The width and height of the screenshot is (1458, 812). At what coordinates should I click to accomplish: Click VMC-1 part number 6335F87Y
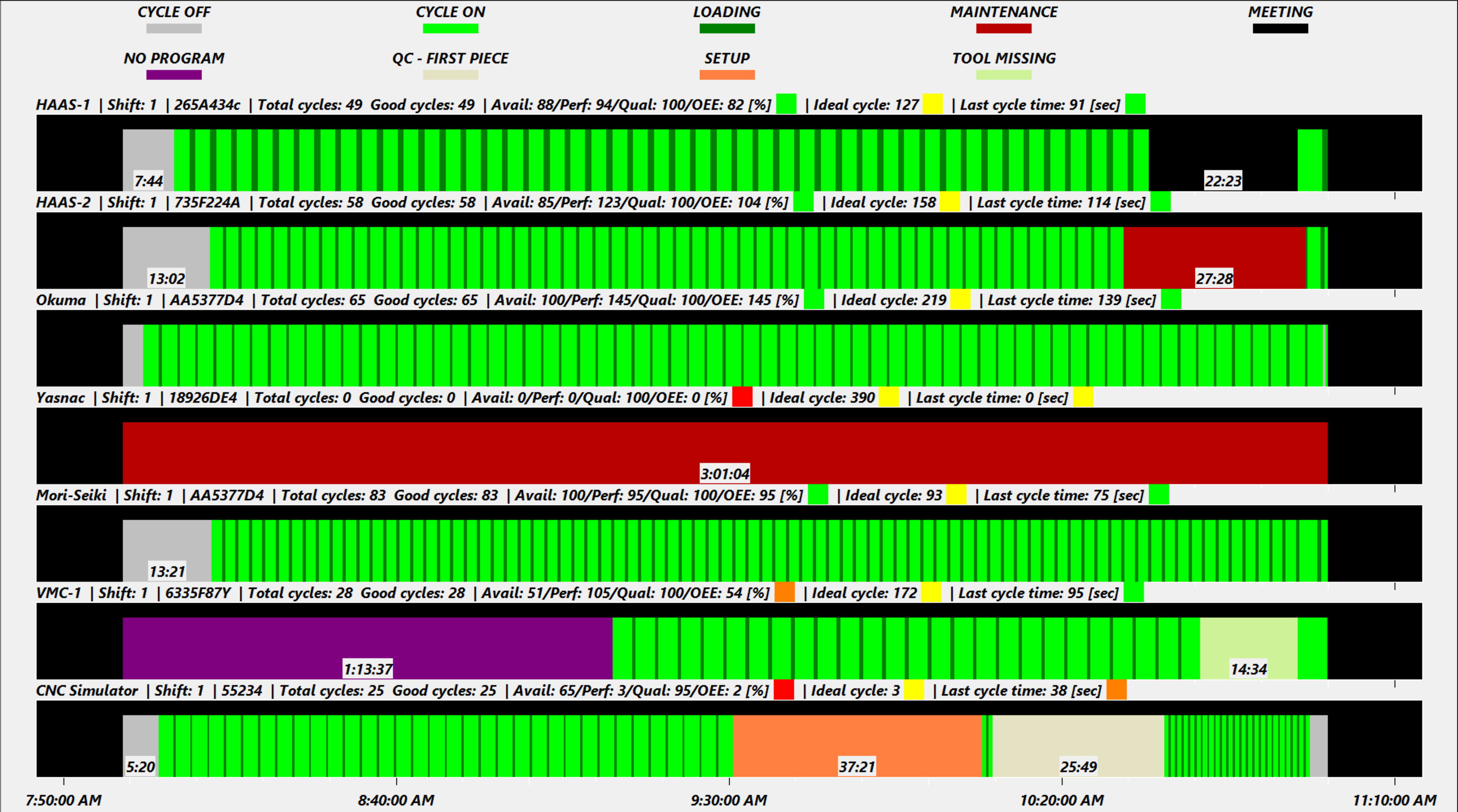pos(198,593)
